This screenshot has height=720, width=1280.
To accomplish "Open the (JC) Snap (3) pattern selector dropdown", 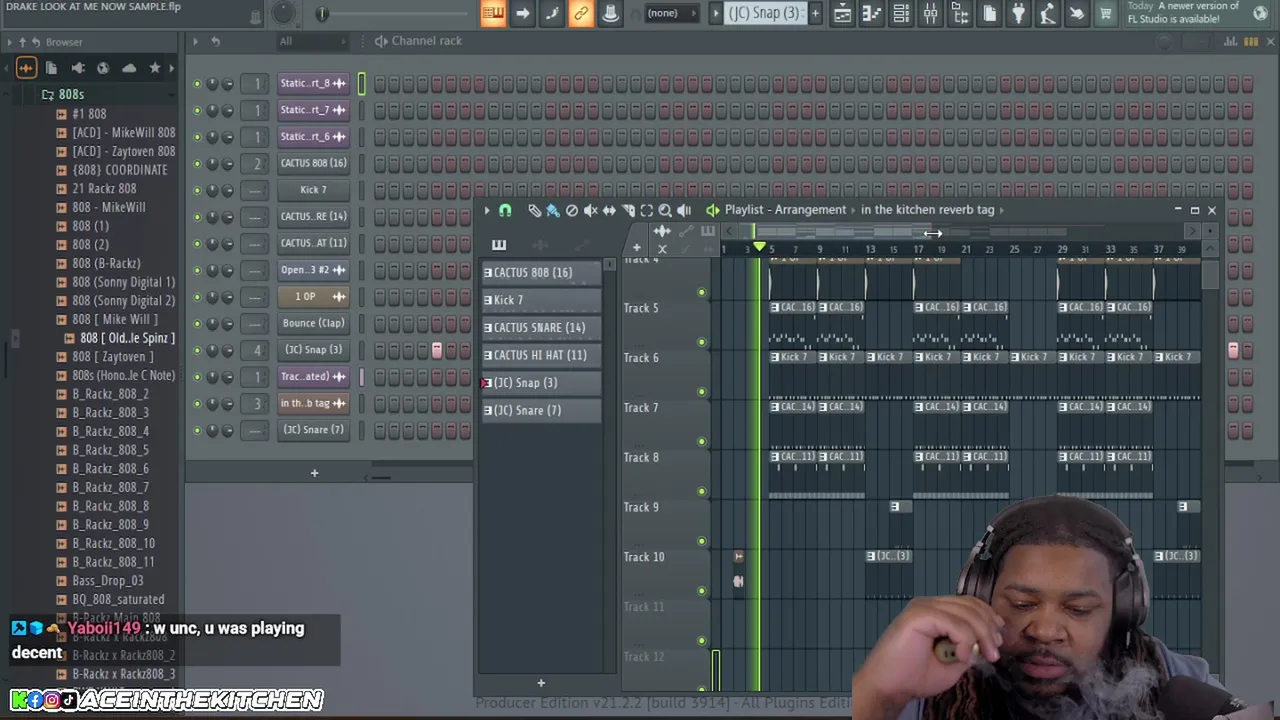I will [764, 13].
